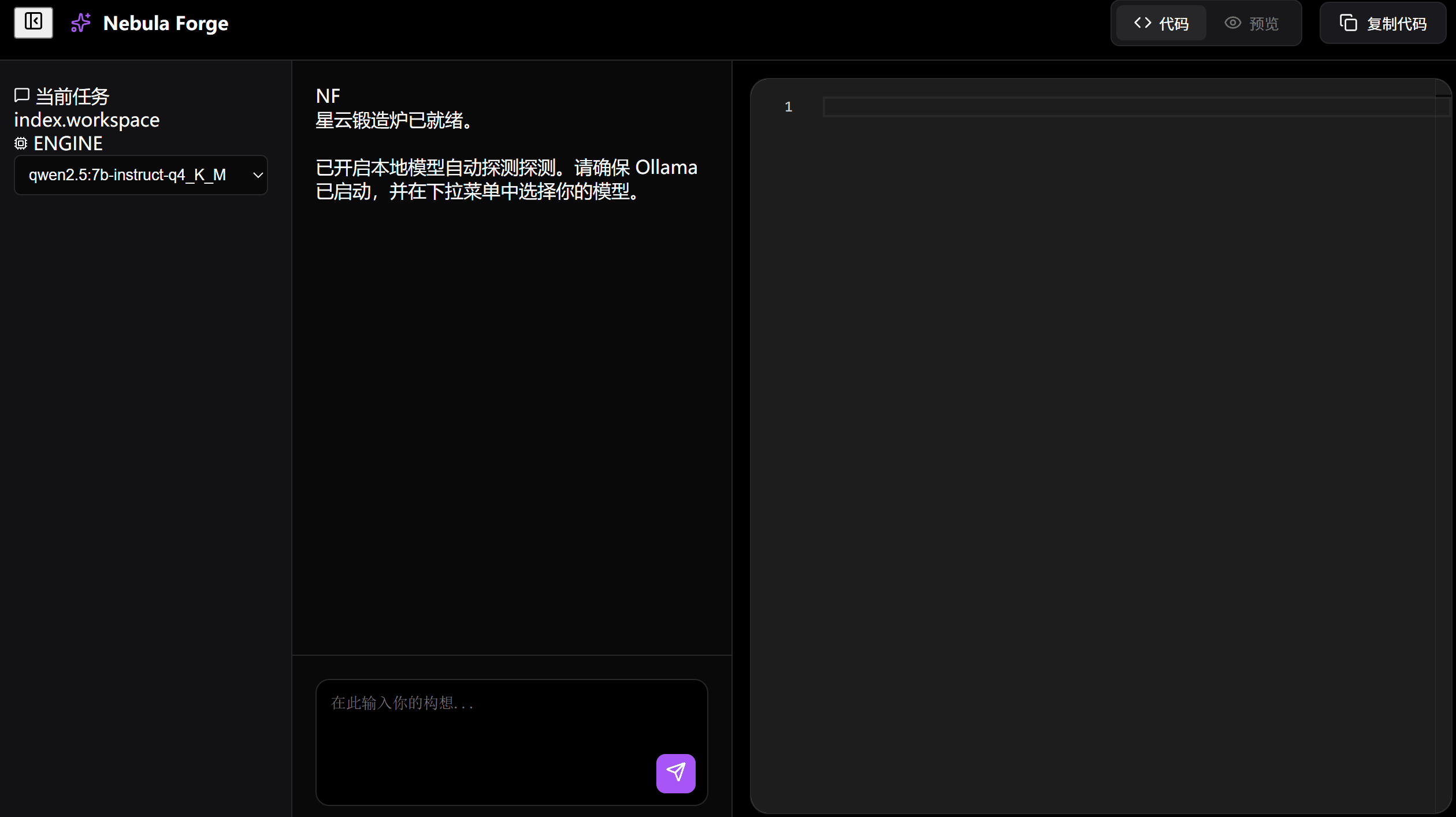Click the 星云锻造炉已就绪 NF message
This screenshot has height=817, width=1456.
(x=394, y=120)
